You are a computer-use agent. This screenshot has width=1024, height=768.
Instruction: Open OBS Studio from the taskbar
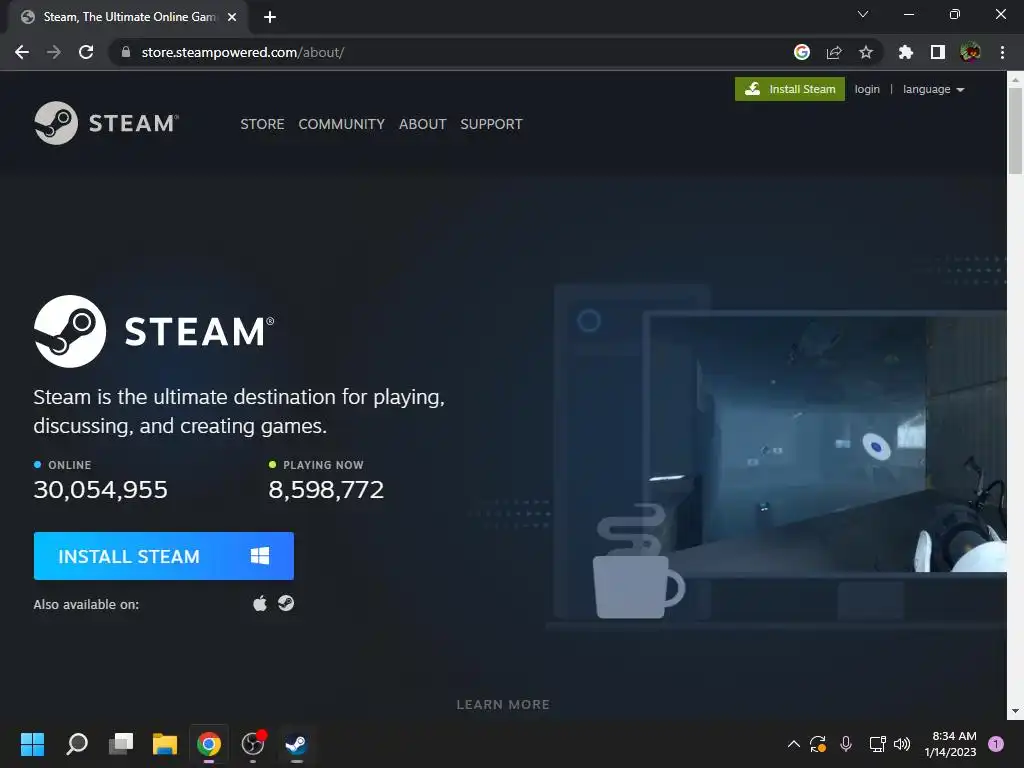pyautogui.click(x=253, y=744)
